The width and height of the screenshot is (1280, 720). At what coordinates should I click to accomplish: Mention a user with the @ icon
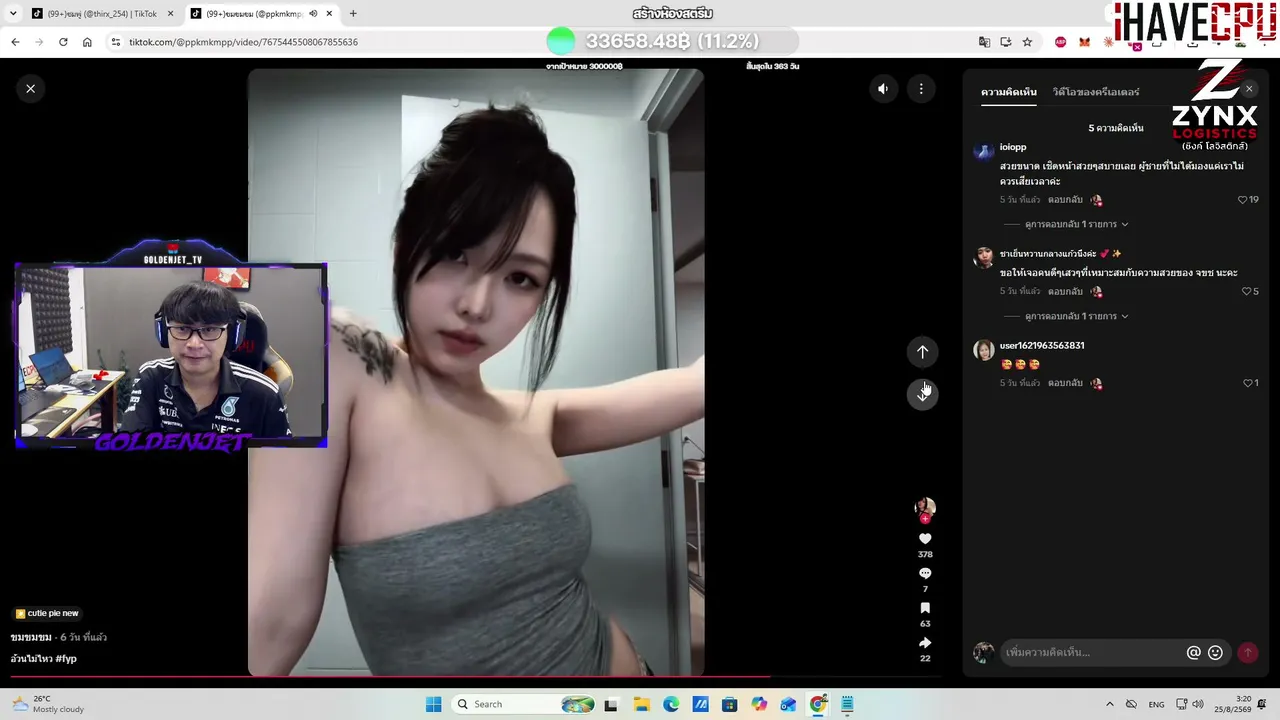point(1193,653)
